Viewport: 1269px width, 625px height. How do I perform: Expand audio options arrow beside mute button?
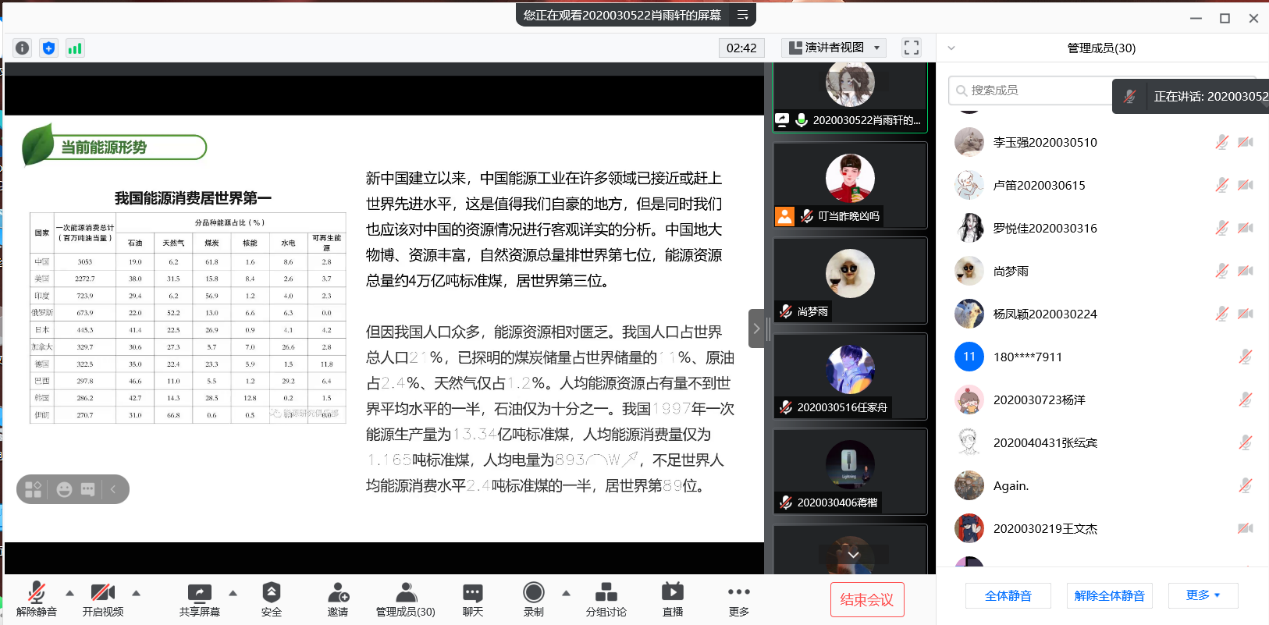[x=70, y=591]
